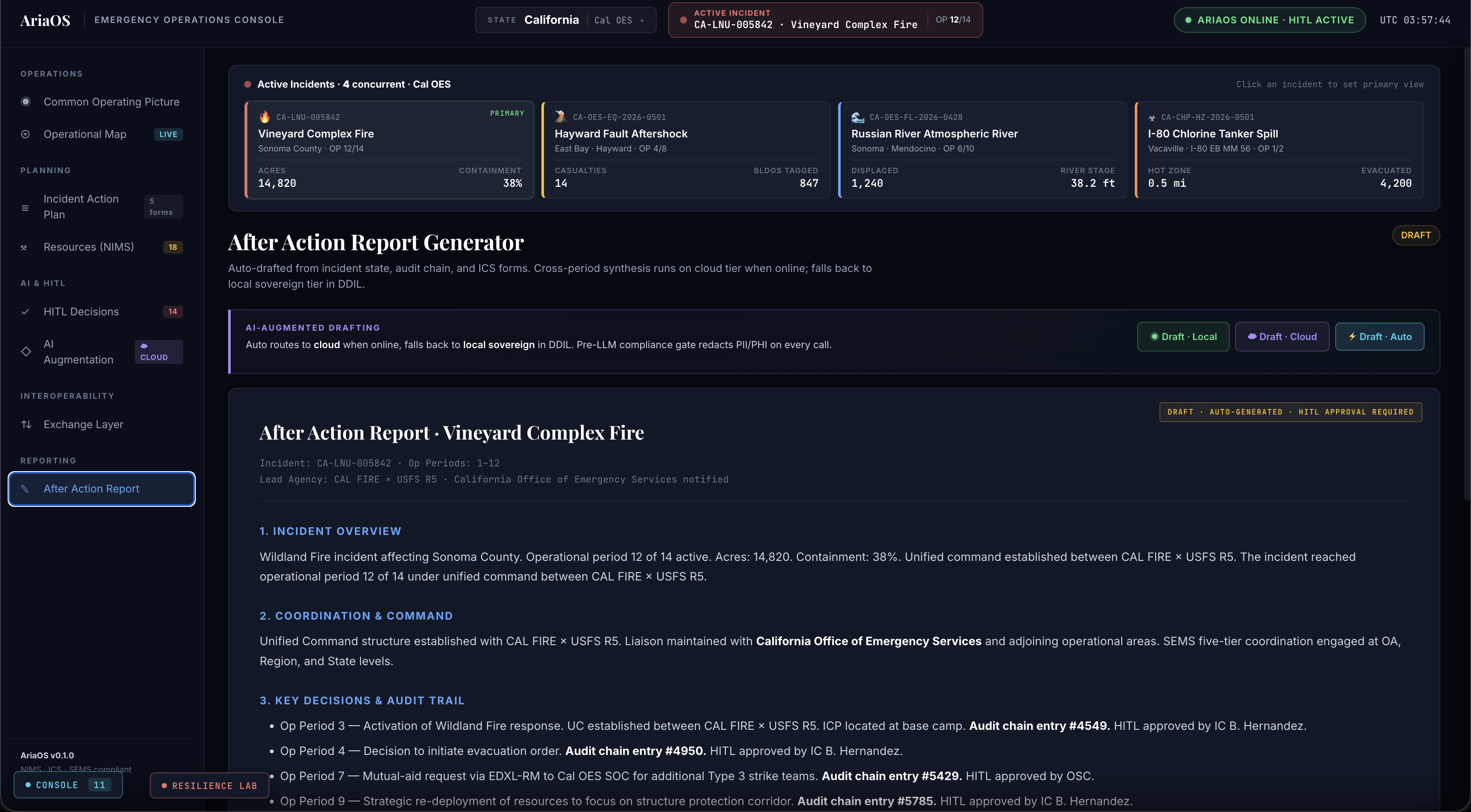The width and height of the screenshot is (1471, 812).
Task: Open the Console panel button
Action: coord(68,785)
